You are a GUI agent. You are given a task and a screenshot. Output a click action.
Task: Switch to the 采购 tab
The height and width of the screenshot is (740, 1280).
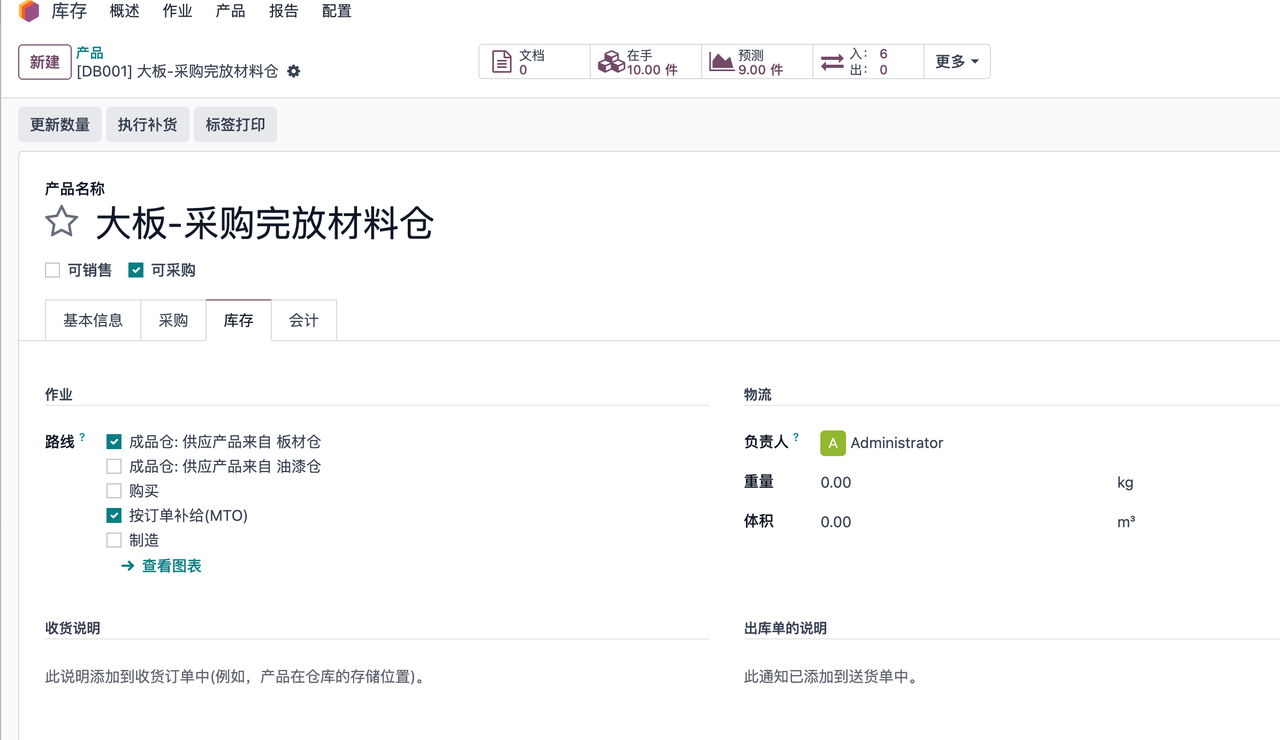[x=173, y=320]
